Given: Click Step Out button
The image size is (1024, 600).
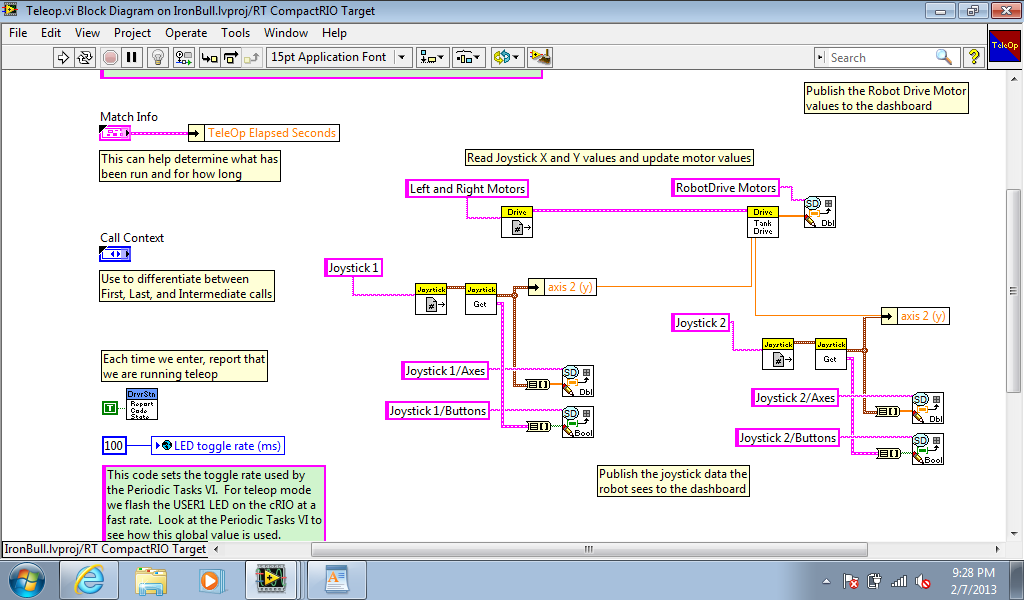Looking at the screenshot, I should (252, 57).
